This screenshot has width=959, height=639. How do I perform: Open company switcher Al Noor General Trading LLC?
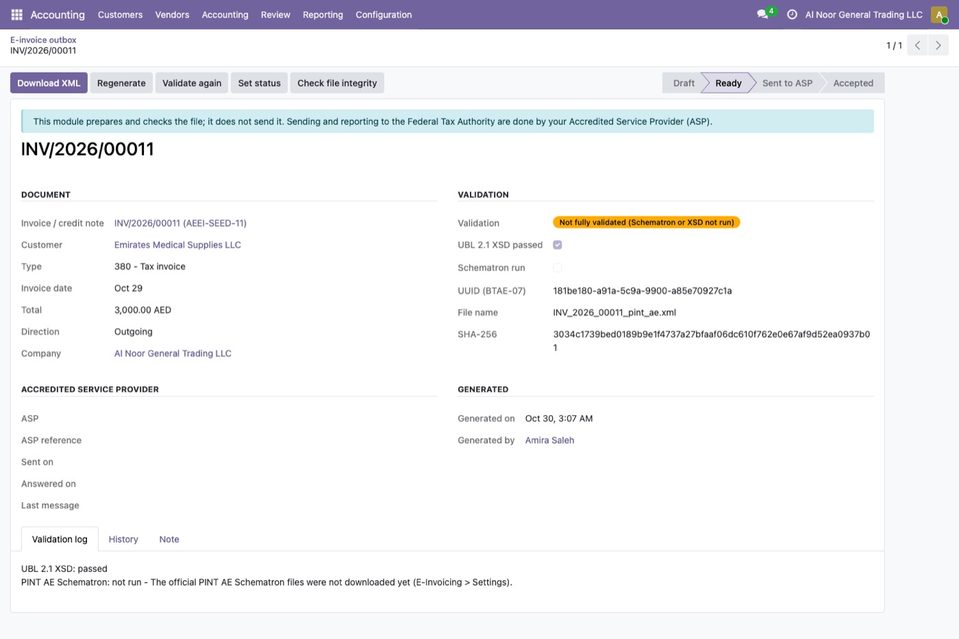pyautogui.click(x=864, y=15)
